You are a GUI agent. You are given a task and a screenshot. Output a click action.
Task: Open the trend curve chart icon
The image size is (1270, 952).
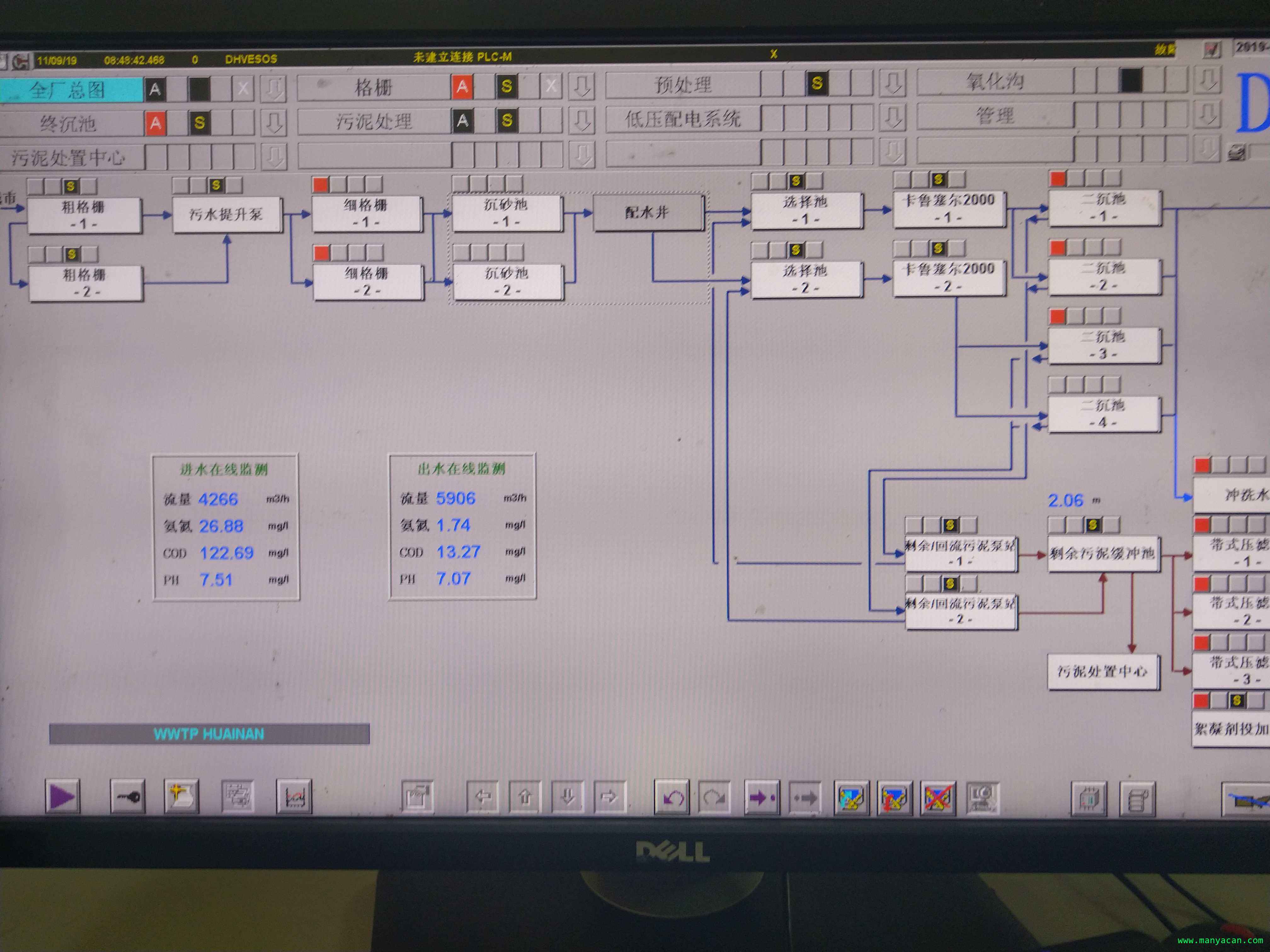[294, 797]
